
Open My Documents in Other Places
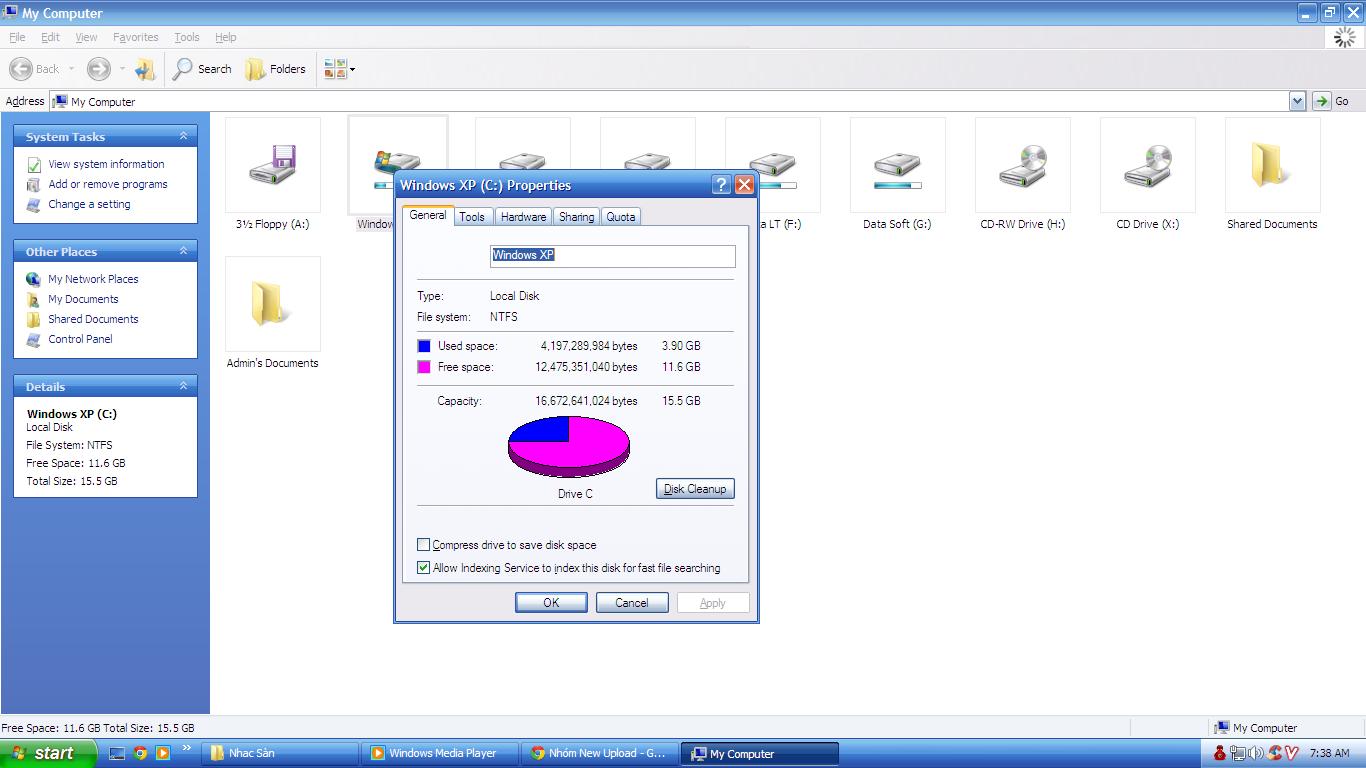pyautogui.click(x=83, y=299)
